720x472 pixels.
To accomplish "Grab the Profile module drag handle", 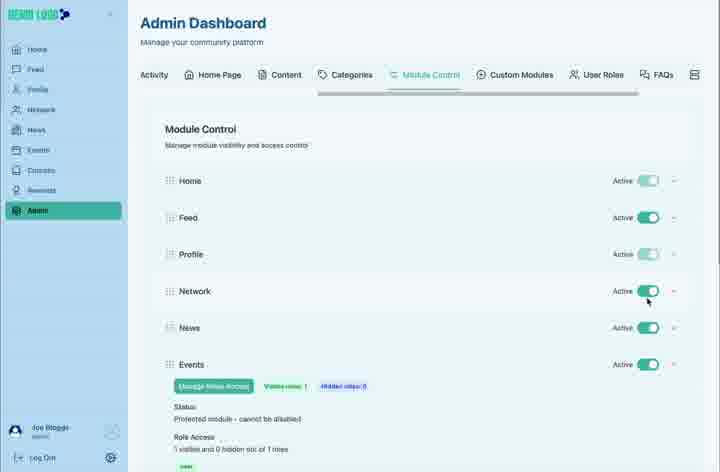I will (x=170, y=254).
